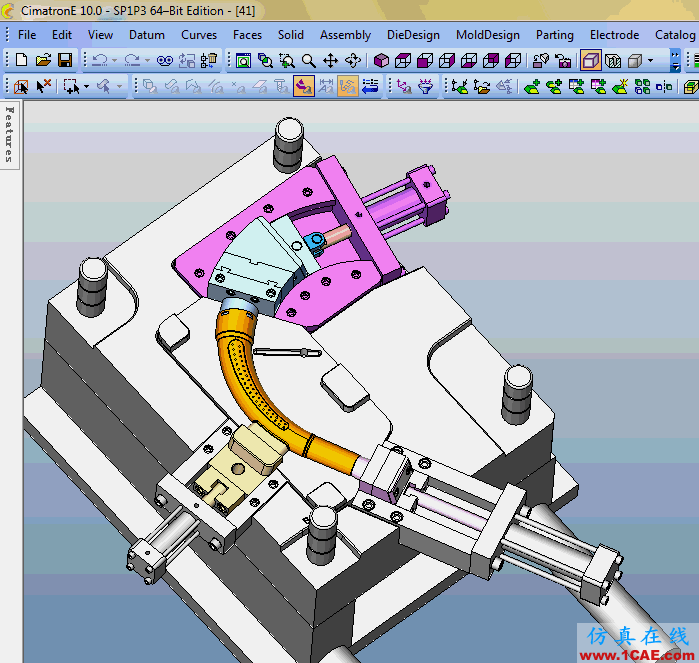Viewport: 699px width, 663px height.
Task: Click the preview eyeglasses icon
Action: [x=164, y=61]
